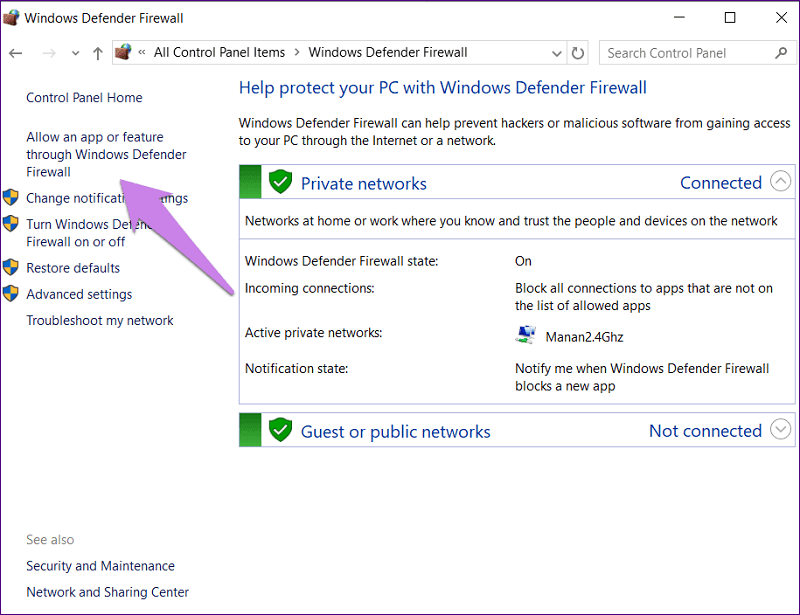
Task: Open Network and Sharing Center
Action: pyautogui.click(x=107, y=592)
